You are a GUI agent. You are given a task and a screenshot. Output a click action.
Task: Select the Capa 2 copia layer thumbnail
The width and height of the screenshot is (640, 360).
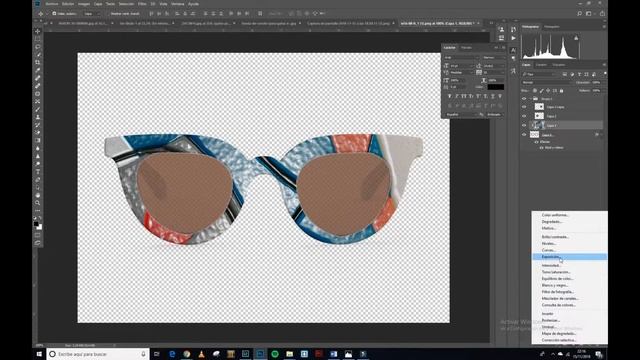(539, 107)
